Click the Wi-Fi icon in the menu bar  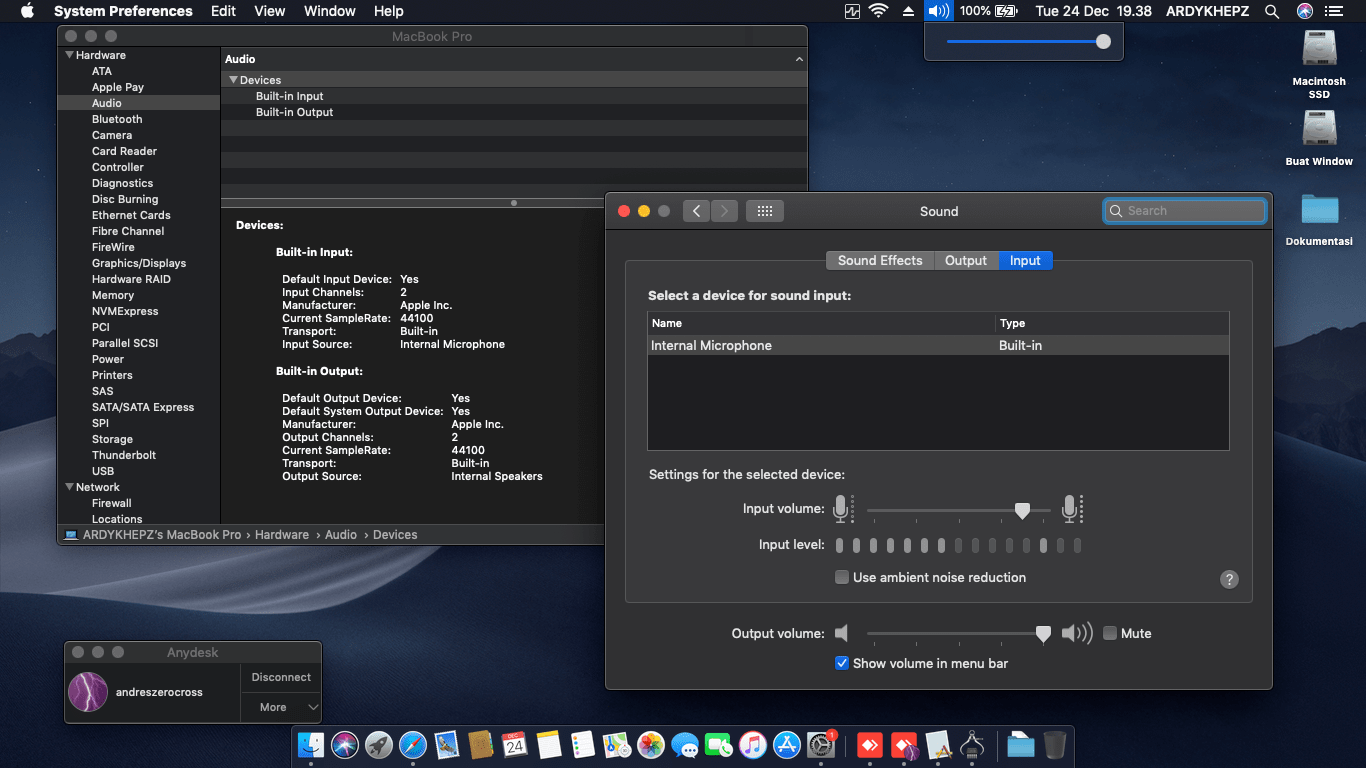(x=879, y=11)
